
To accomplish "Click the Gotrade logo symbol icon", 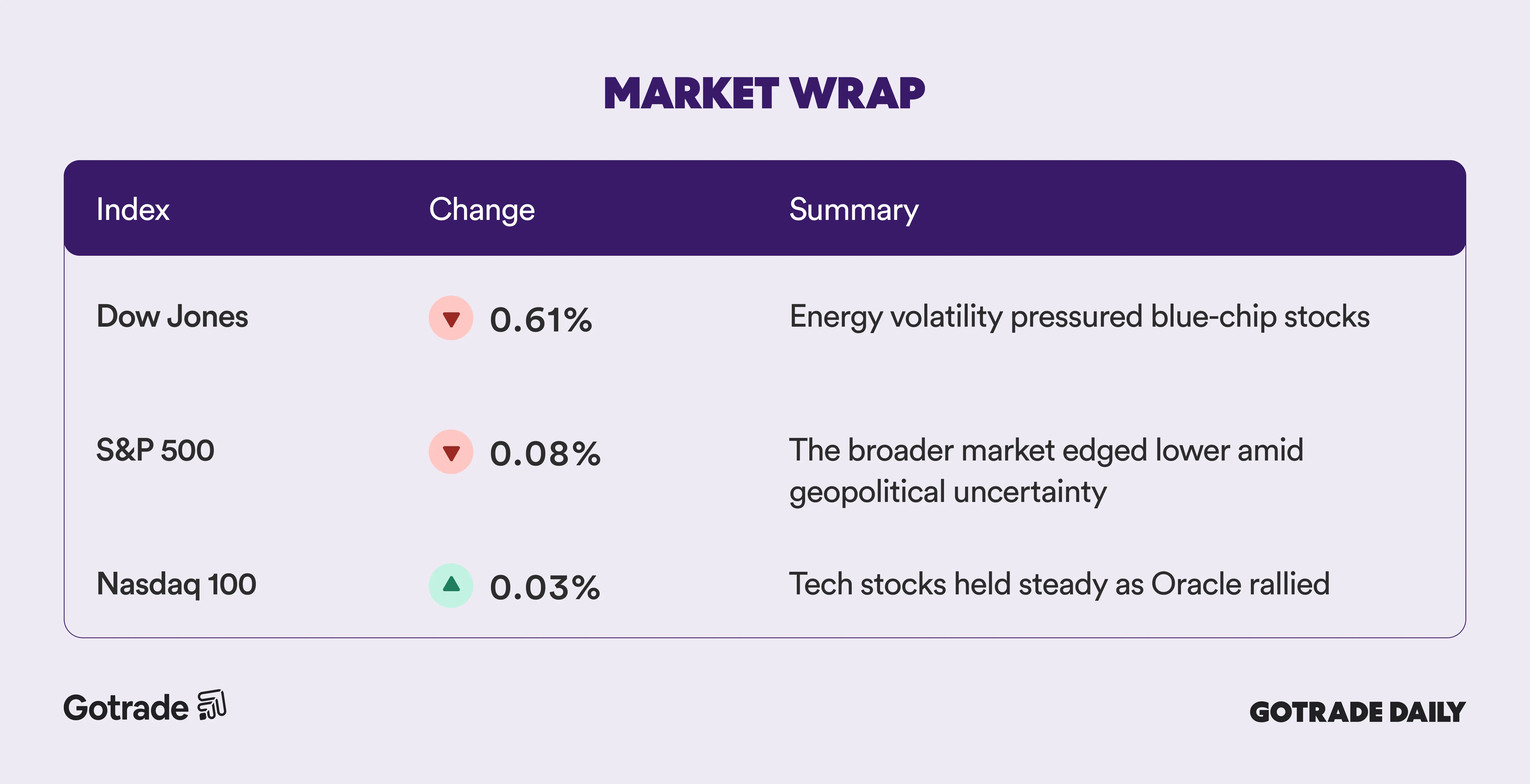I will pos(212,705).
